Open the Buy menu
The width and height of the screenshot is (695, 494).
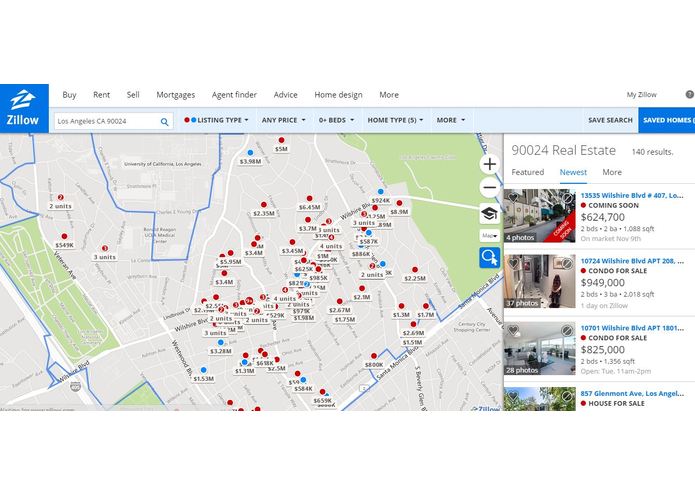tap(69, 95)
